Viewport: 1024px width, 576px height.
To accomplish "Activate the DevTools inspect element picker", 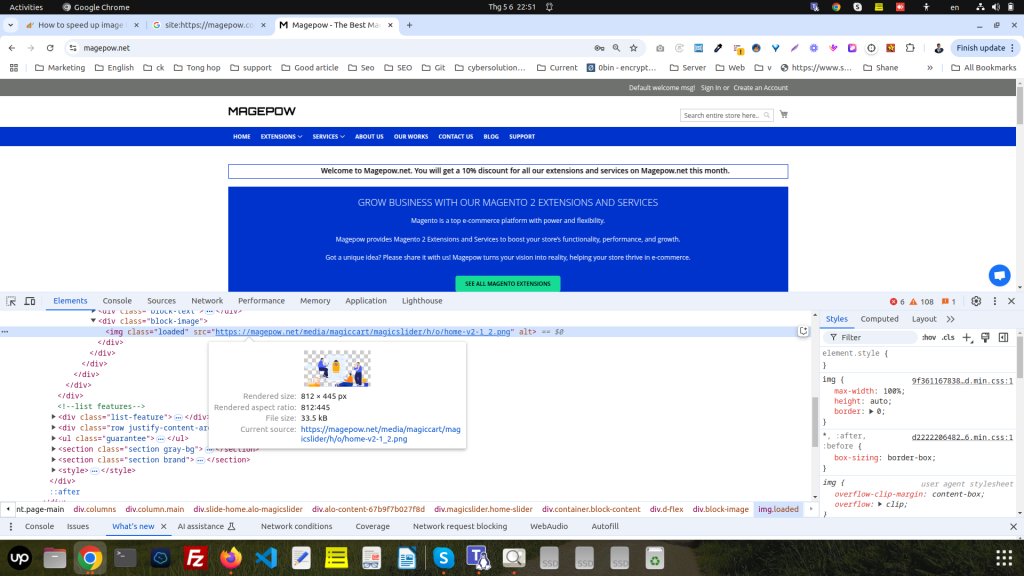I will pyautogui.click(x=11, y=301).
